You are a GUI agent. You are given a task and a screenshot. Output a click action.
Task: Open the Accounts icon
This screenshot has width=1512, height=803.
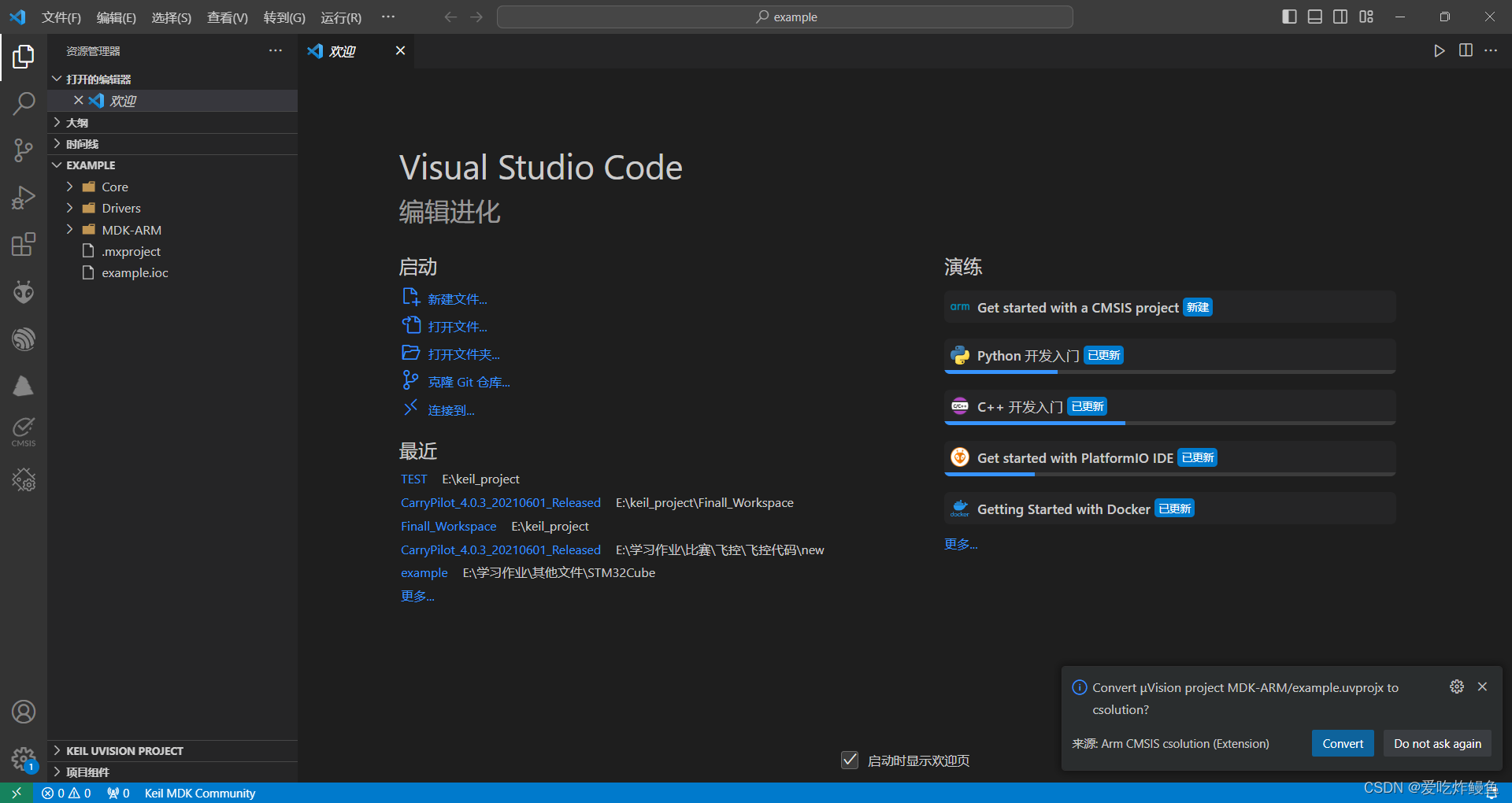coord(24,712)
